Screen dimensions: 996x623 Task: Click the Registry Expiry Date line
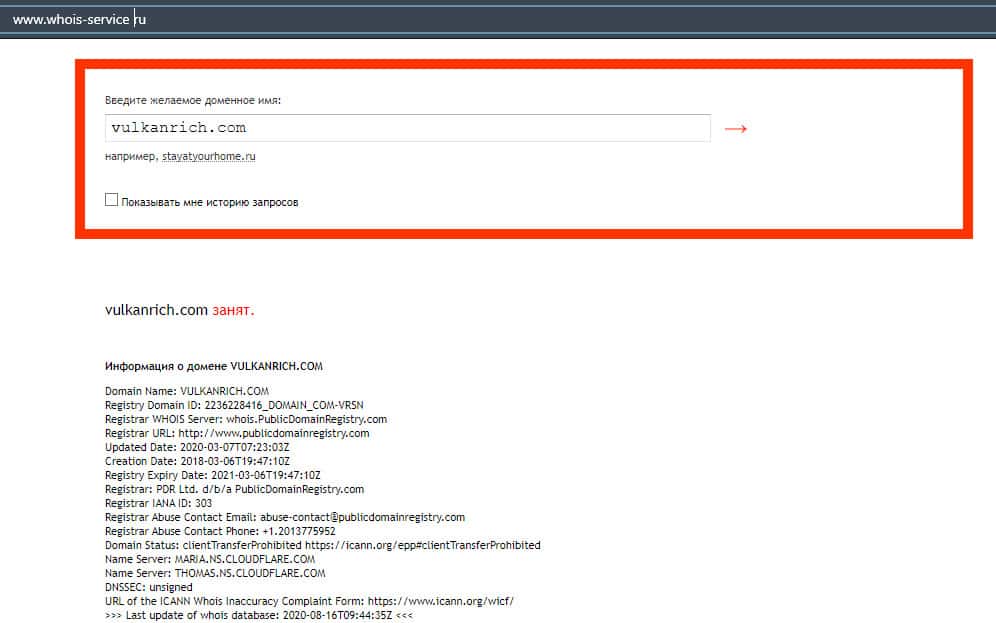[x=213, y=475]
